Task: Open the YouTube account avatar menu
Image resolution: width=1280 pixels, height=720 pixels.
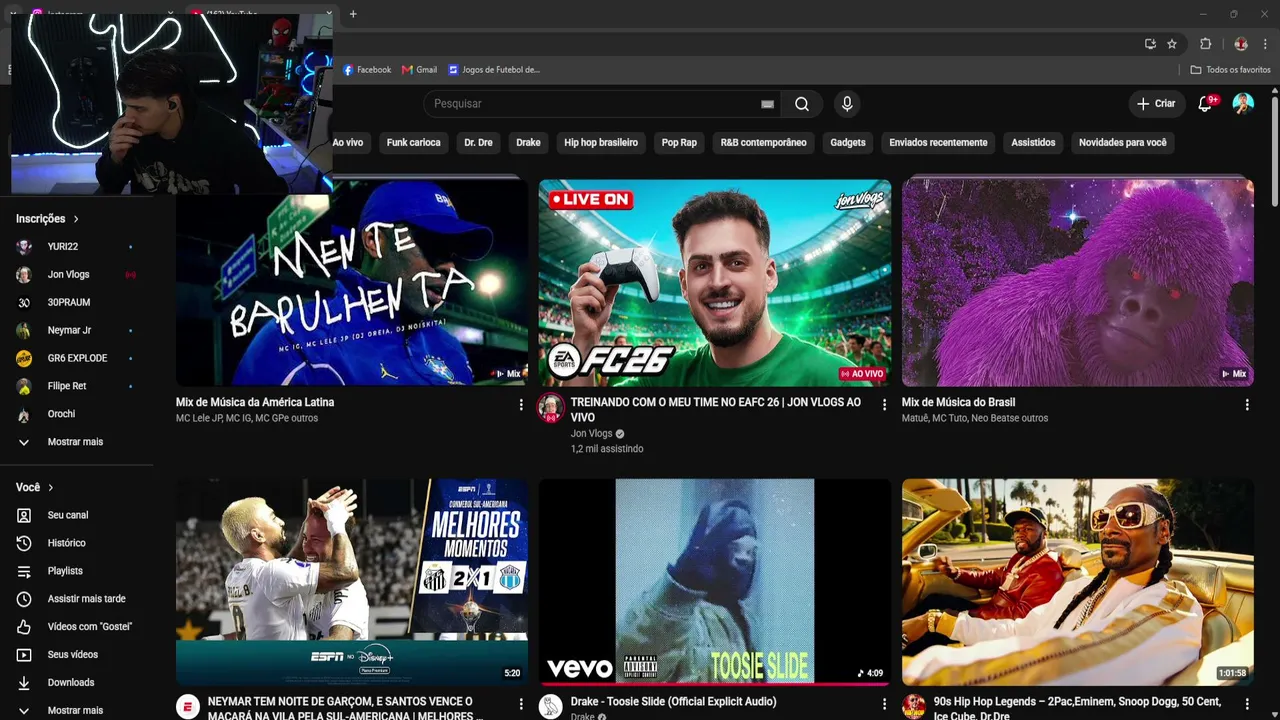Action: (1243, 104)
